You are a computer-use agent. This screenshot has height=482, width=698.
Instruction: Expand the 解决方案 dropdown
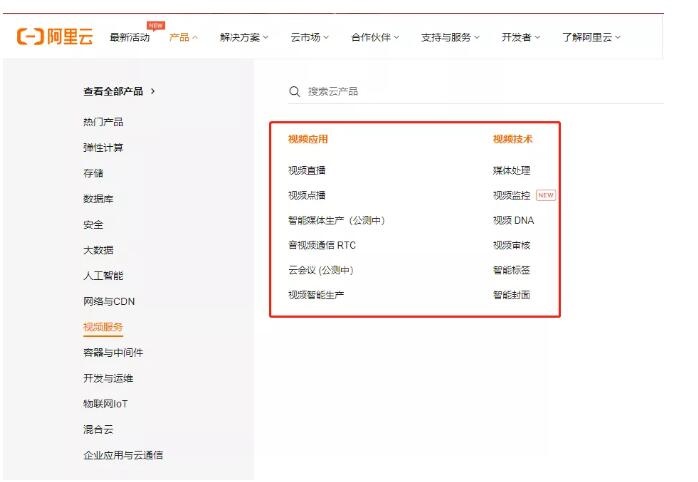pyautogui.click(x=244, y=37)
